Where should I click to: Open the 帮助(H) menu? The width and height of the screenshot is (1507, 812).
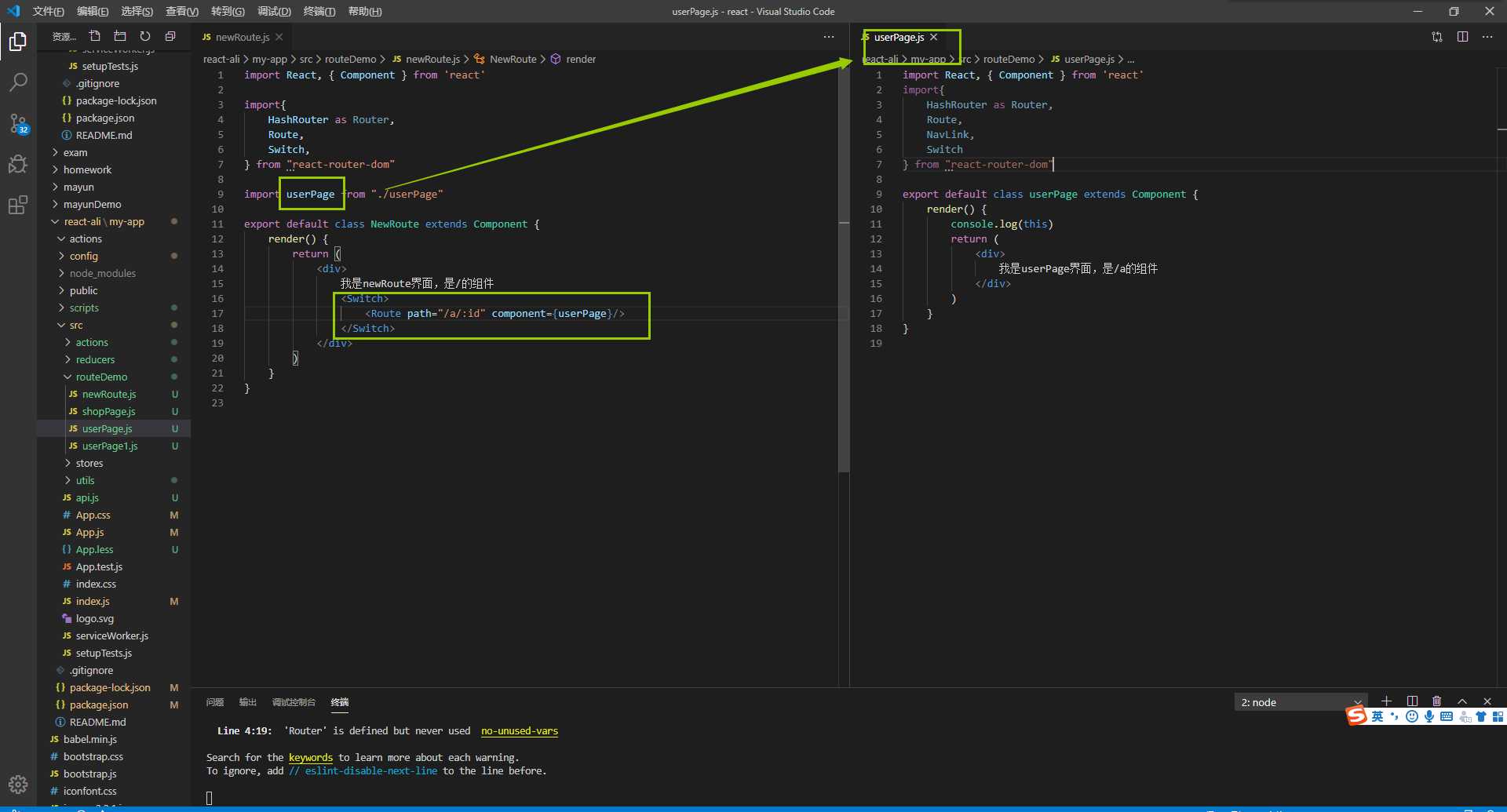(x=365, y=11)
